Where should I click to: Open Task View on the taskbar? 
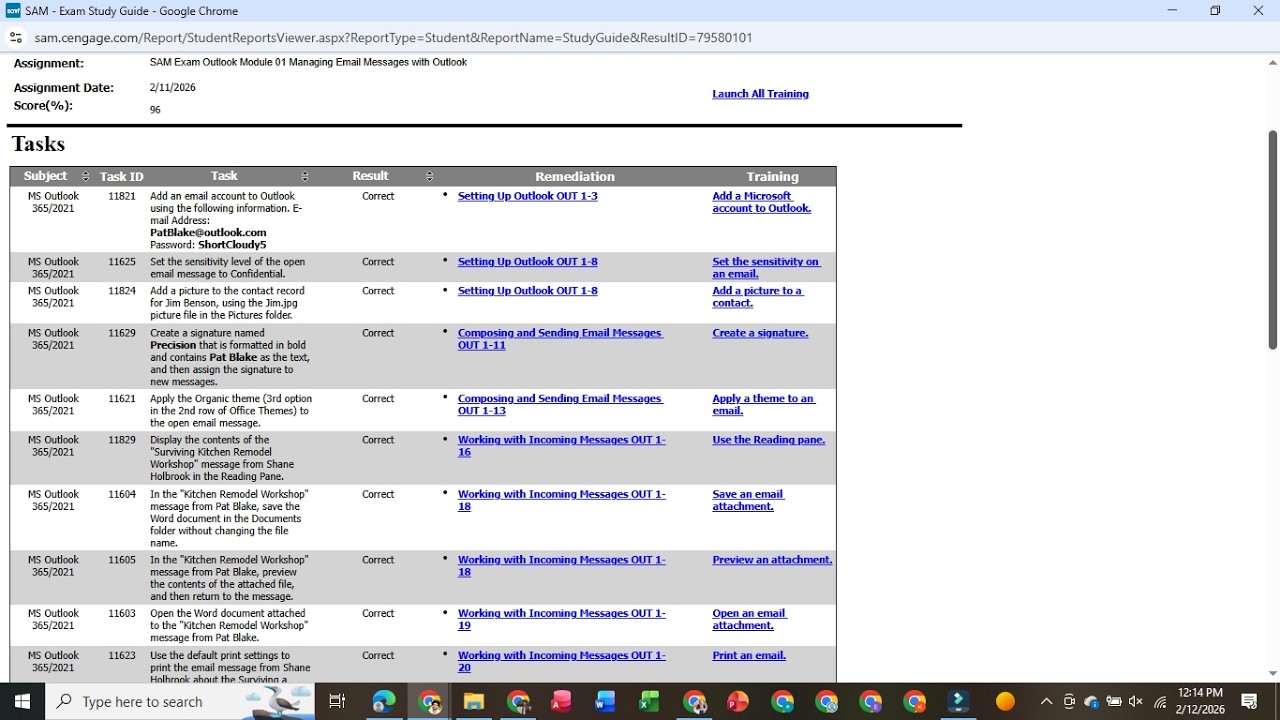[337, 701]
